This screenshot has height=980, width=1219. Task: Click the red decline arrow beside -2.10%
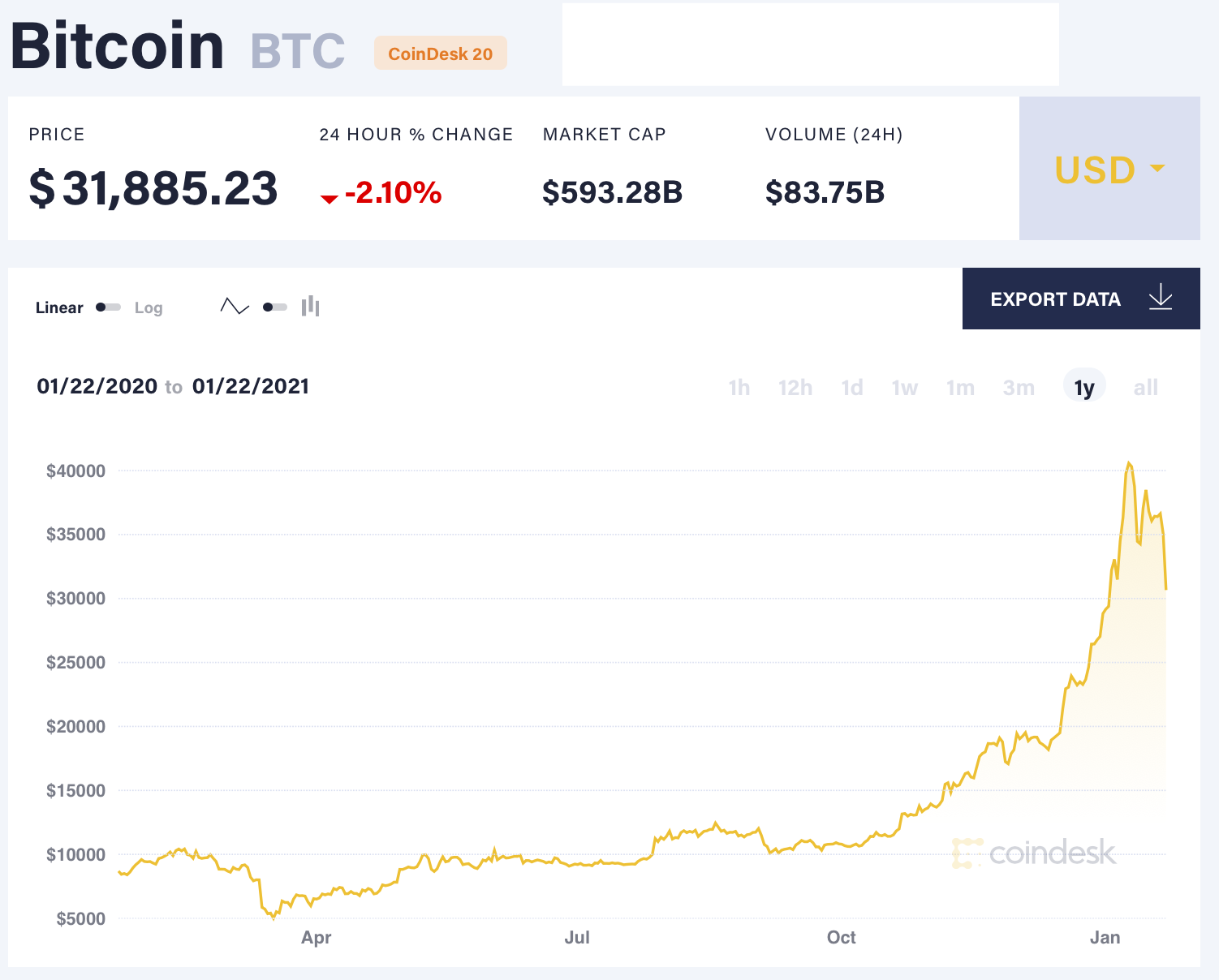tap(330, 196)
